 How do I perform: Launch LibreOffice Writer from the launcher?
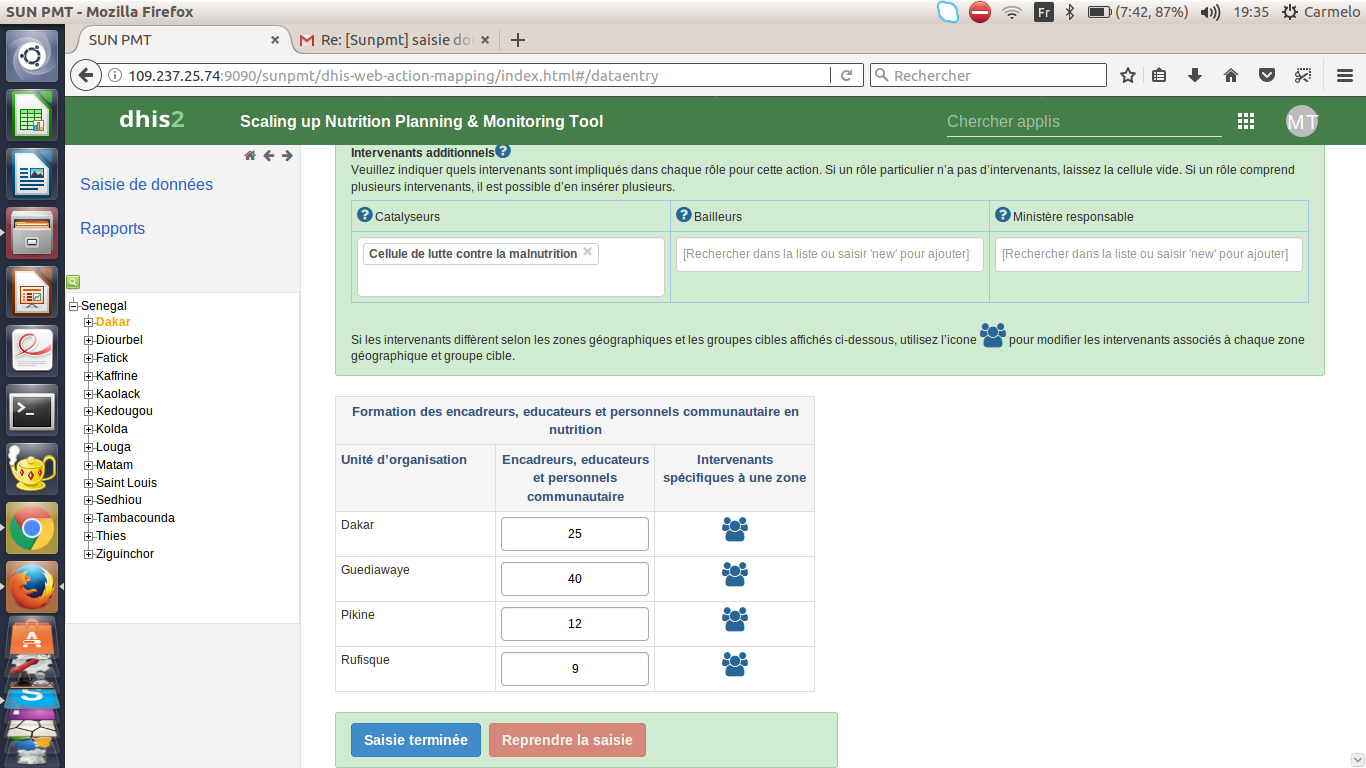[x=32, y=174]
